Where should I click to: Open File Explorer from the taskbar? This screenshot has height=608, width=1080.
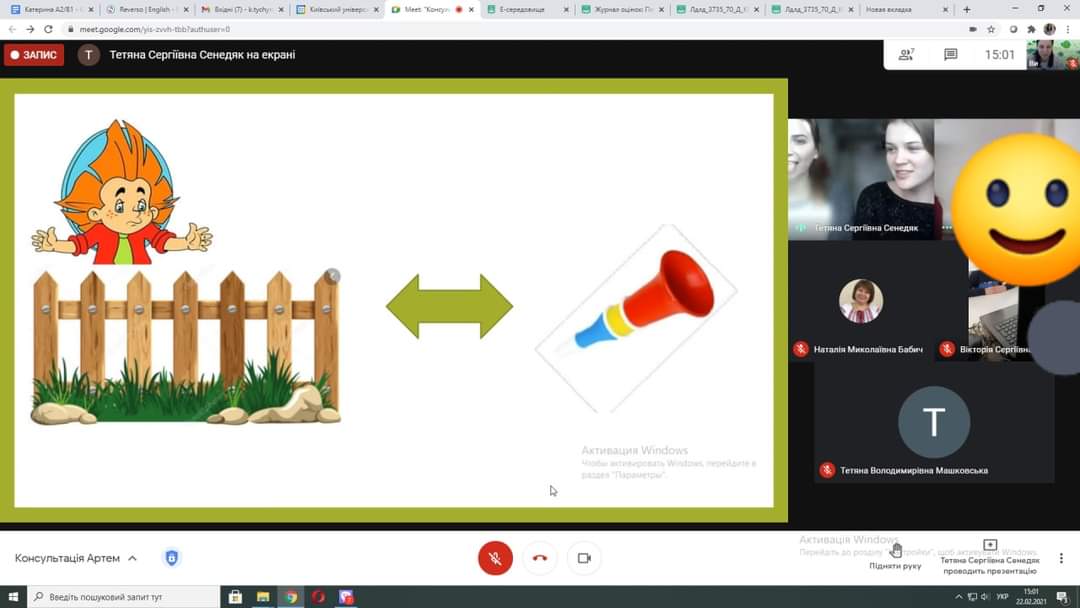point(263,597)
